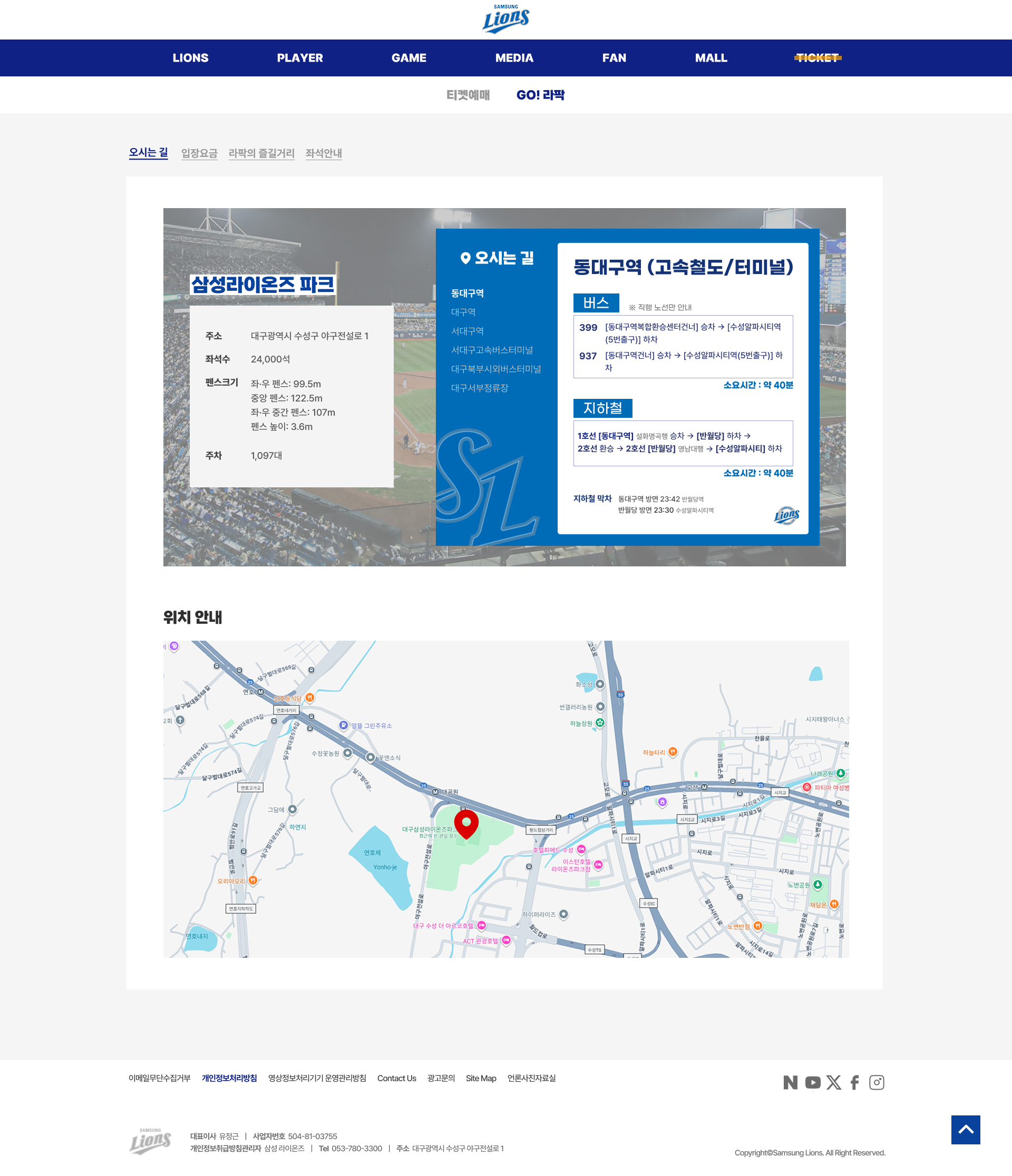Screen dimensions: 1012x1176
Task: Switch to the 좌석안내 tab
Action: (x=323, y=153)
